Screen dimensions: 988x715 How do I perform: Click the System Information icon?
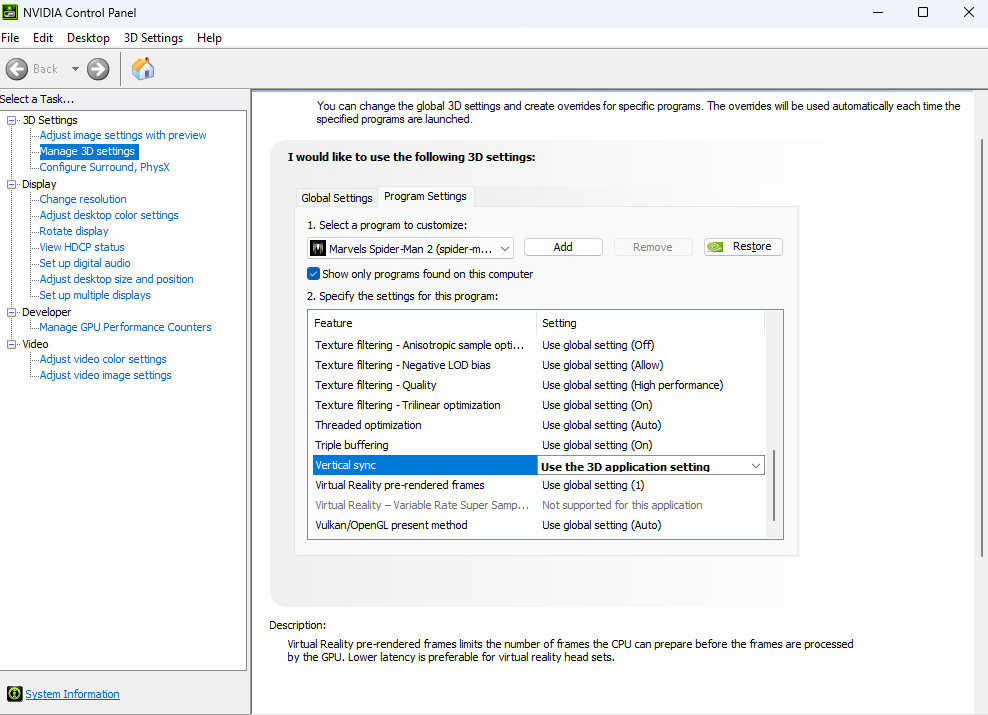[14, 694]
